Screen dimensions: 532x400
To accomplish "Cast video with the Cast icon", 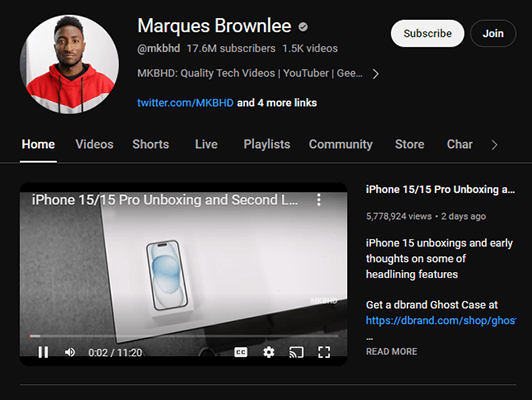I will click(x=296, y=352).
